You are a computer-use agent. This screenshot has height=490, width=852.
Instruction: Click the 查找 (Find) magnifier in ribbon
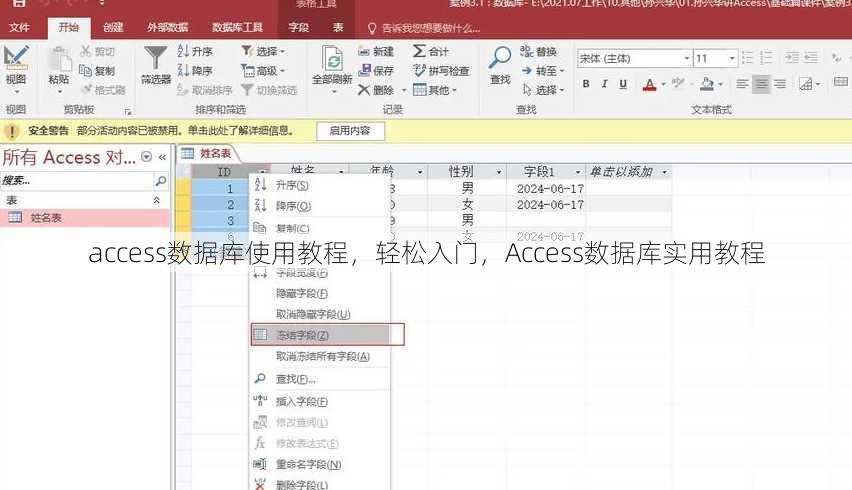[500, 58]
